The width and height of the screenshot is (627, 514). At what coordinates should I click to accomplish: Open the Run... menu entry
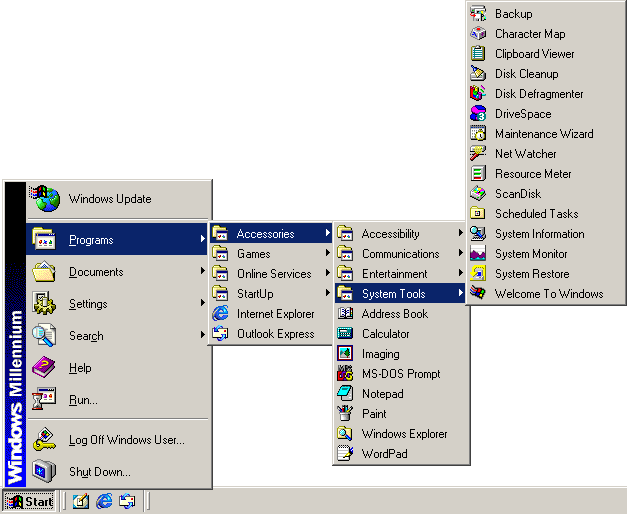click(117, 399)
